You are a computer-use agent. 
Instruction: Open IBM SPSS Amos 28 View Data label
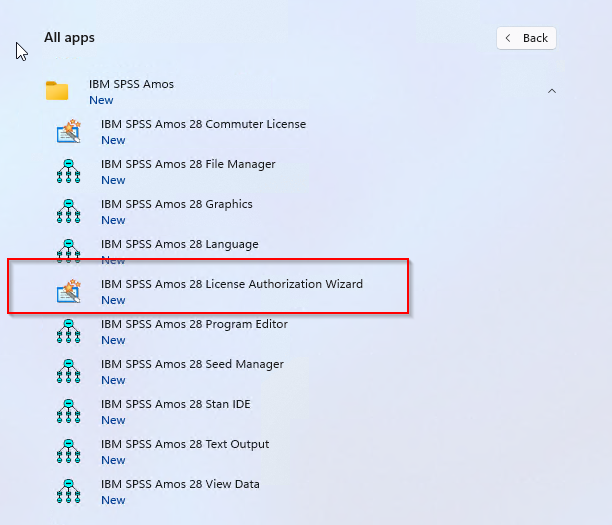tap(180, 485)
